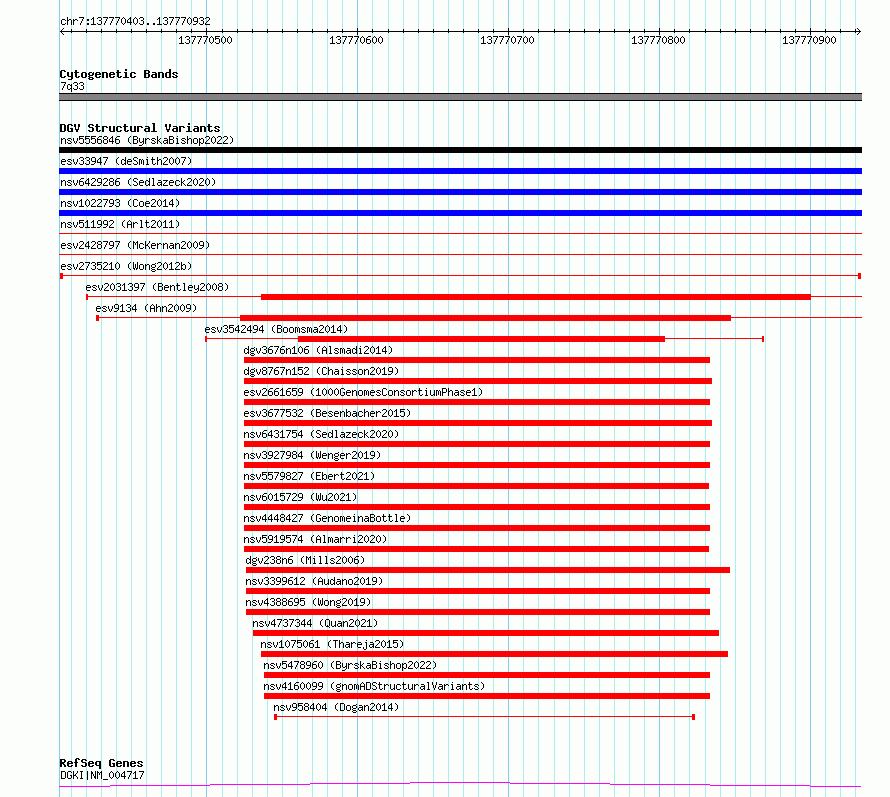Select the esv33947 (deSmith2007) label

(x=126, y=161)
